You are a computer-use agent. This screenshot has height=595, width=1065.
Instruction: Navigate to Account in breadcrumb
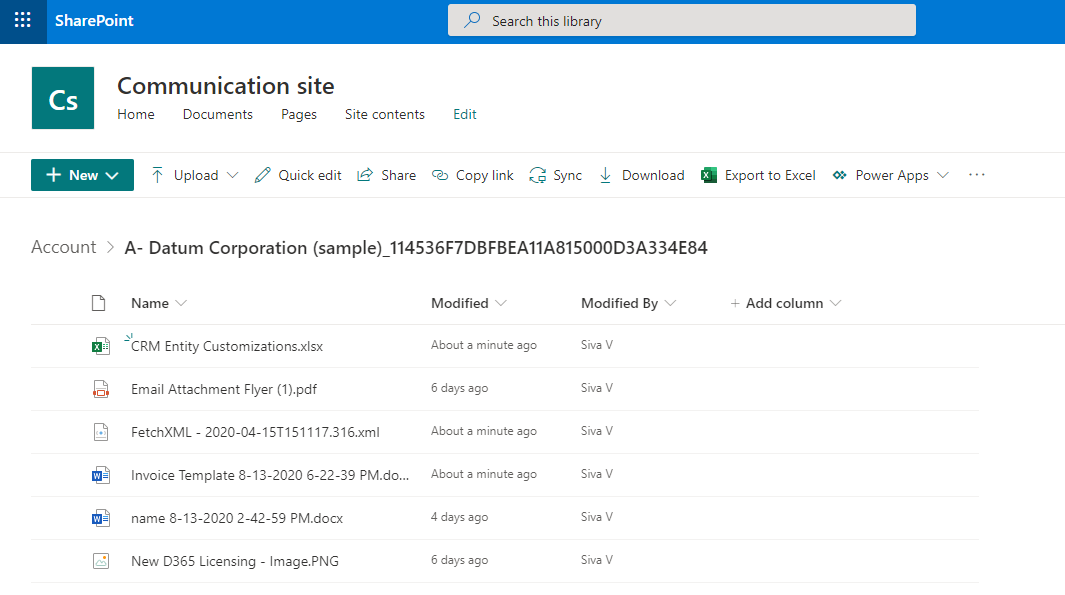tap(64, 247)
